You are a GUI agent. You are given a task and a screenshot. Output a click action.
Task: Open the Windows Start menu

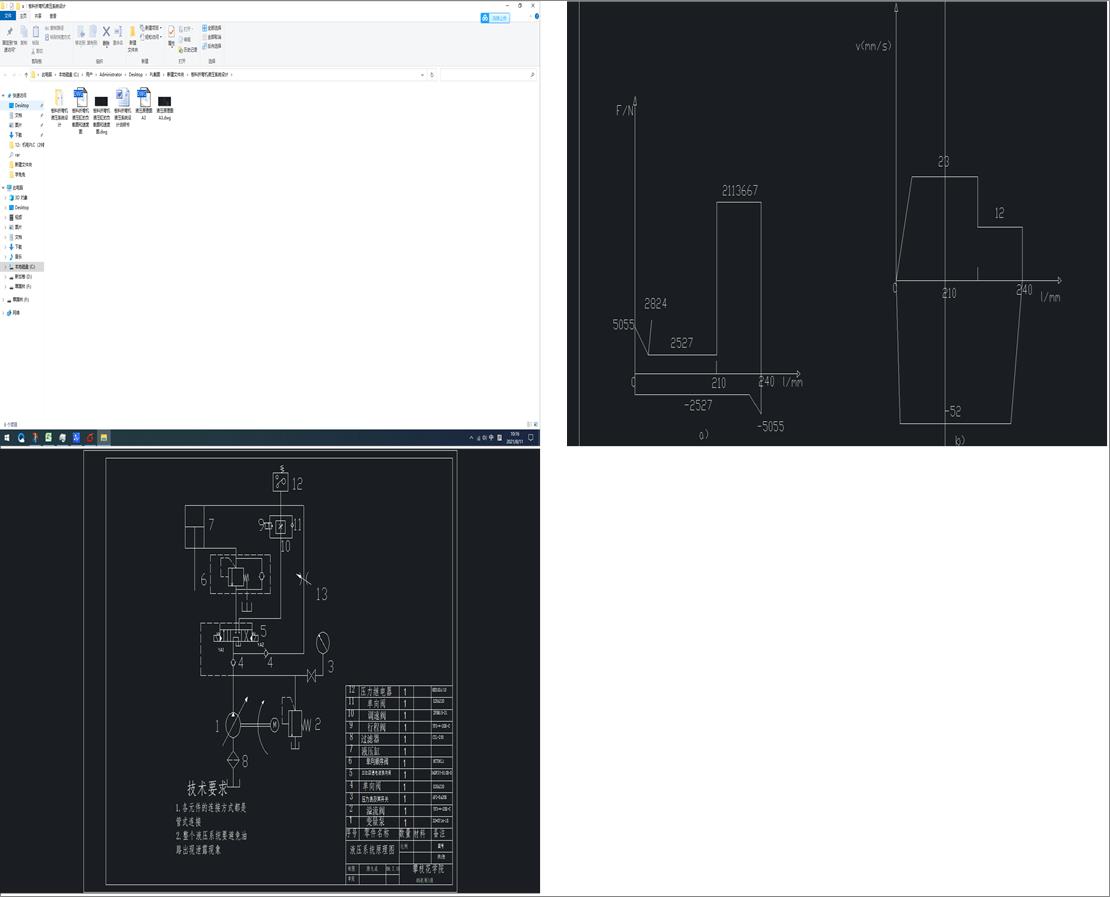click(x=7, y=438)
